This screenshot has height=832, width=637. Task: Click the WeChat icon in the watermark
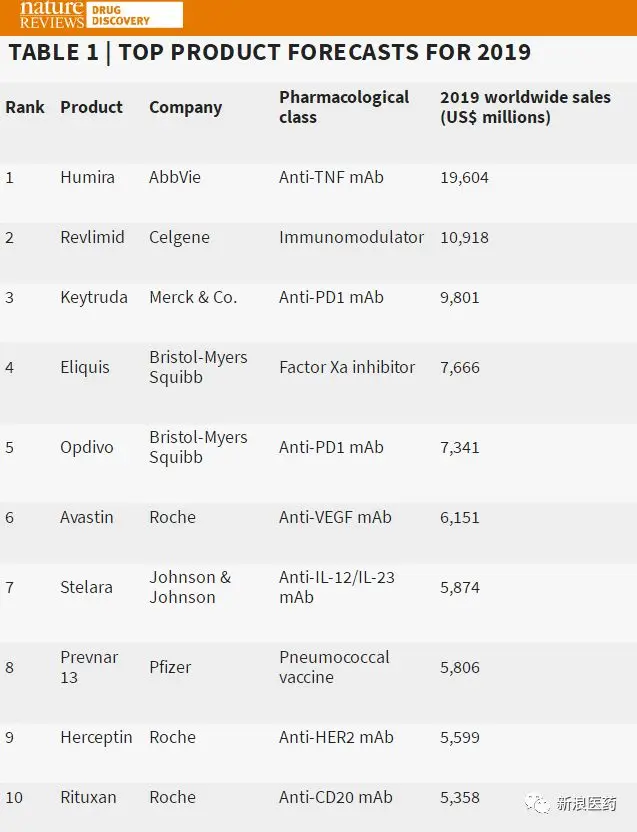click(538, 804)
